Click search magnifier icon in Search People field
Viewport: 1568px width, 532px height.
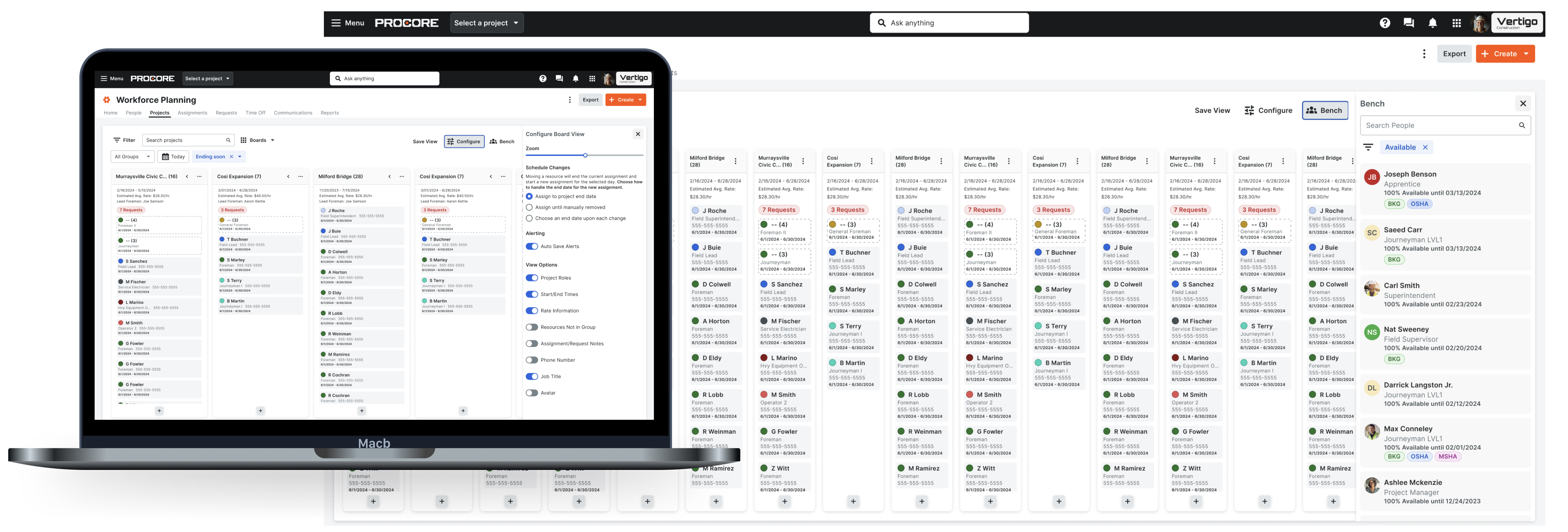point(1521,126)
